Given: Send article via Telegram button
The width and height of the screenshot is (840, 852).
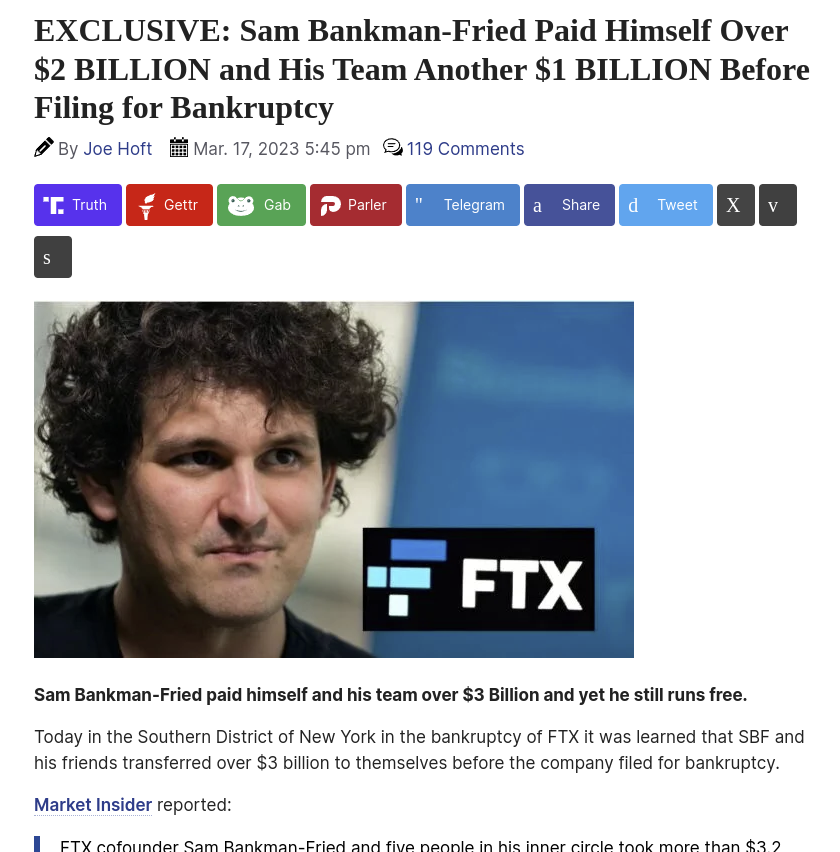Looking at the screenshot, I should point(463,205).
